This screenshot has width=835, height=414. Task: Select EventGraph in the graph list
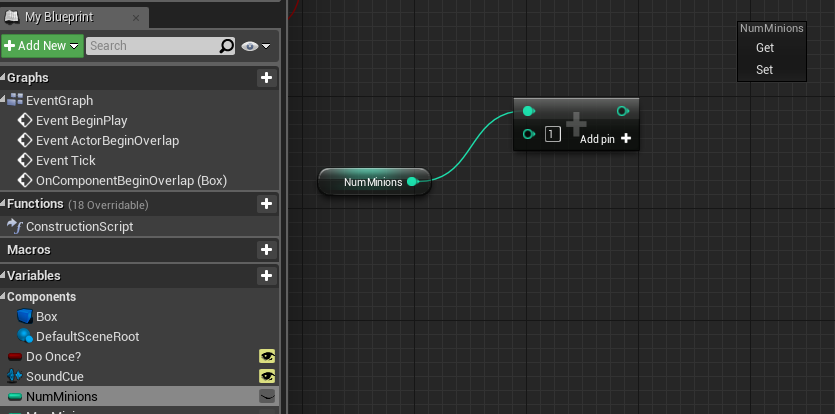pos(60,100)
